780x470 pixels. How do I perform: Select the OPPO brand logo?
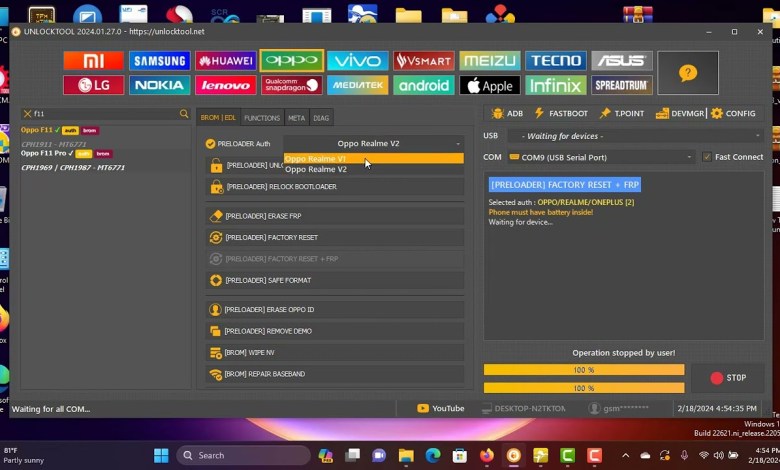coord(292,61)
